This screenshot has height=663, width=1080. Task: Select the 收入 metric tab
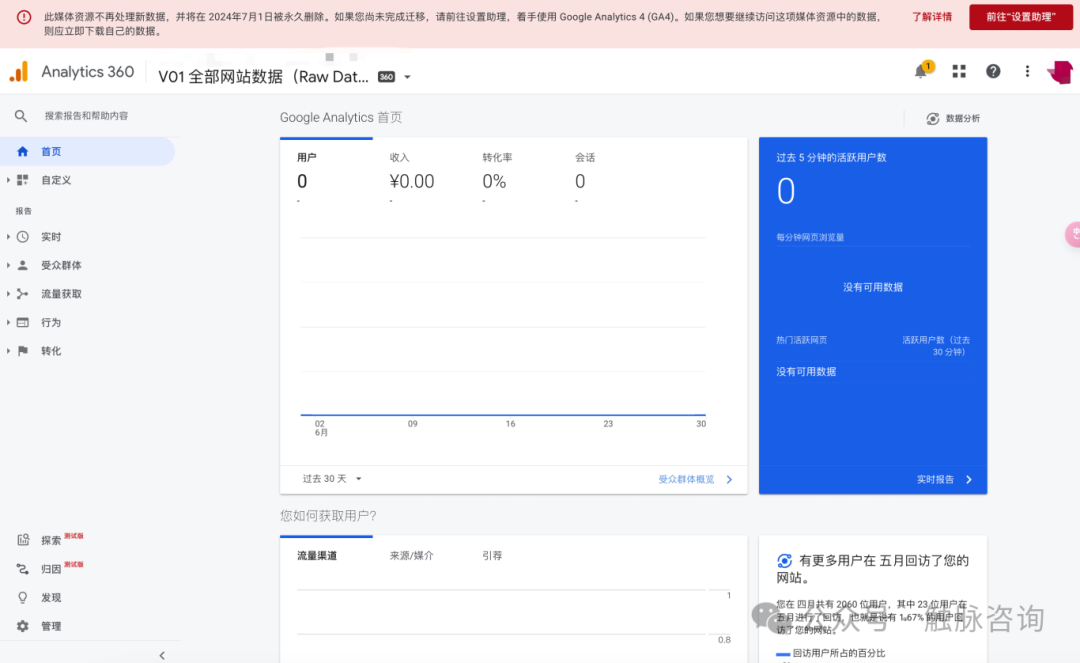(400, 158)
